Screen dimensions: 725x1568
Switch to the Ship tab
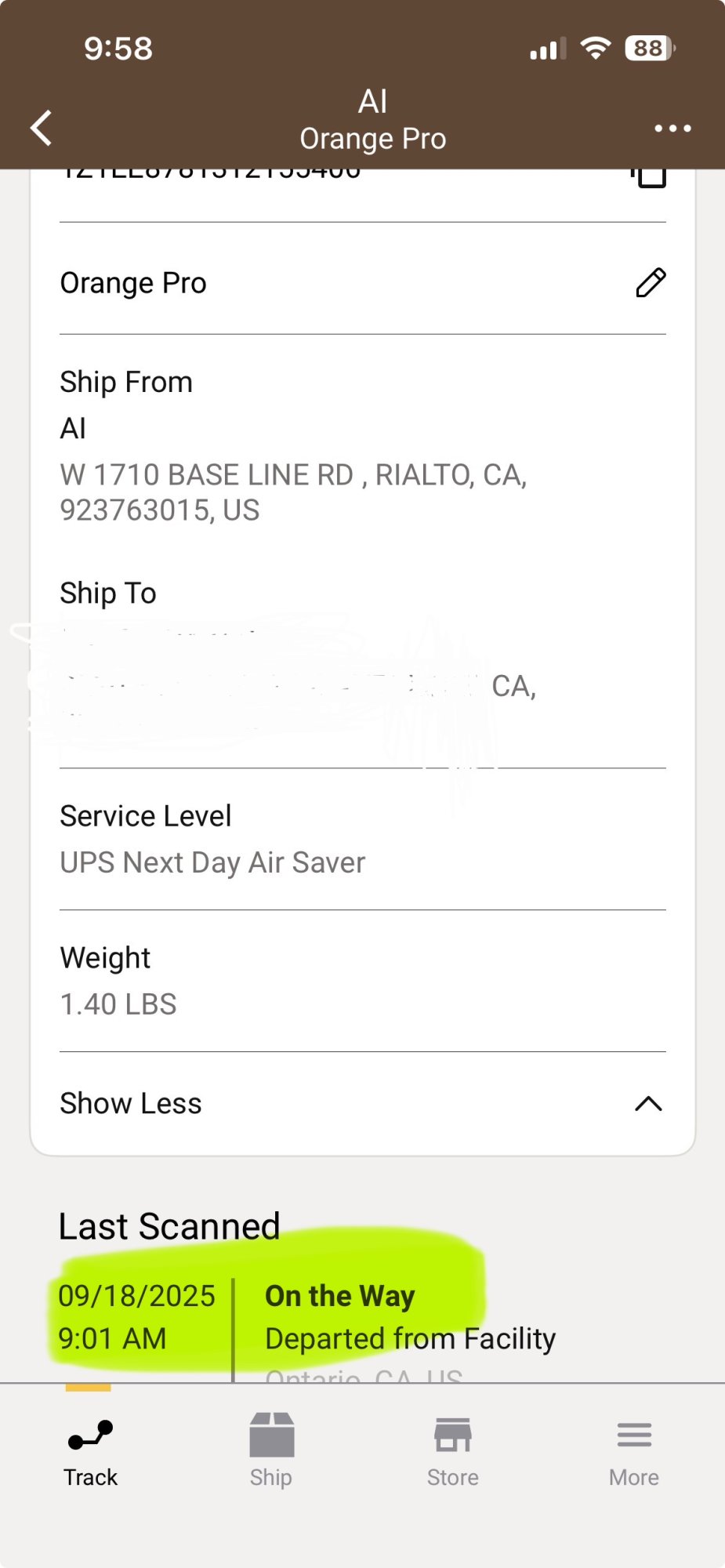tap(271, 1477)
